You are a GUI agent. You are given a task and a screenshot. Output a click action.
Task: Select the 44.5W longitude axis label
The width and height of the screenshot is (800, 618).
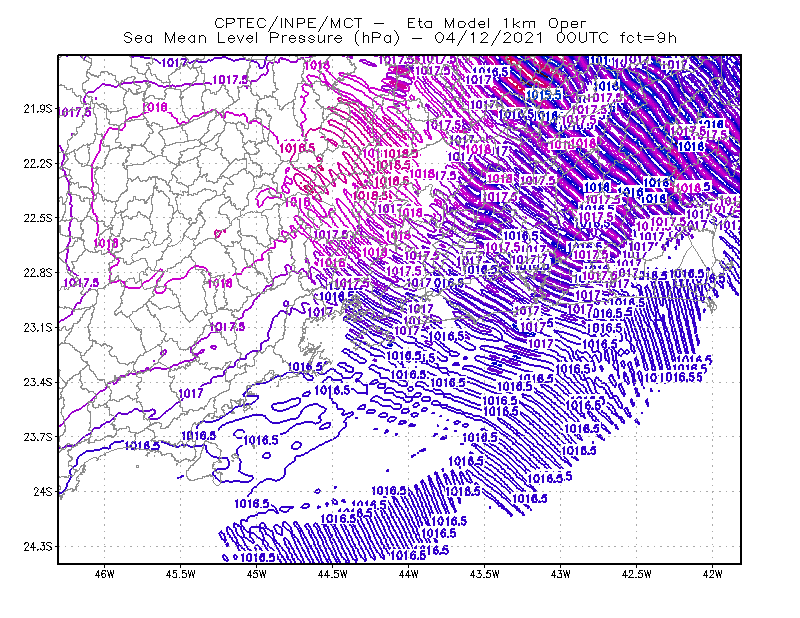click(x=333, y=574)
